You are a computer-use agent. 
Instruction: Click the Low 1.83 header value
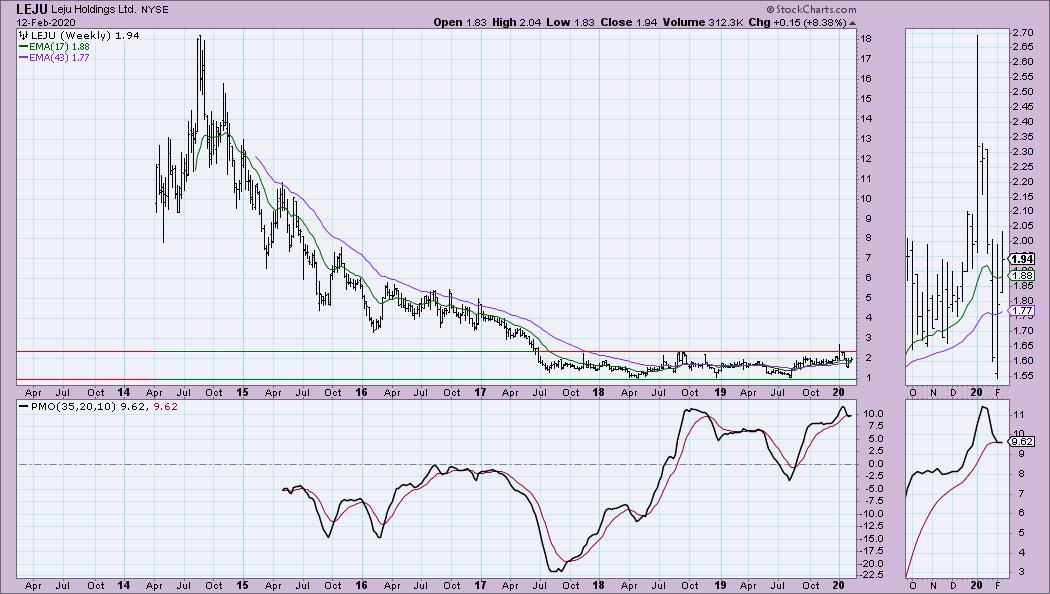click(x=570, y=22)
